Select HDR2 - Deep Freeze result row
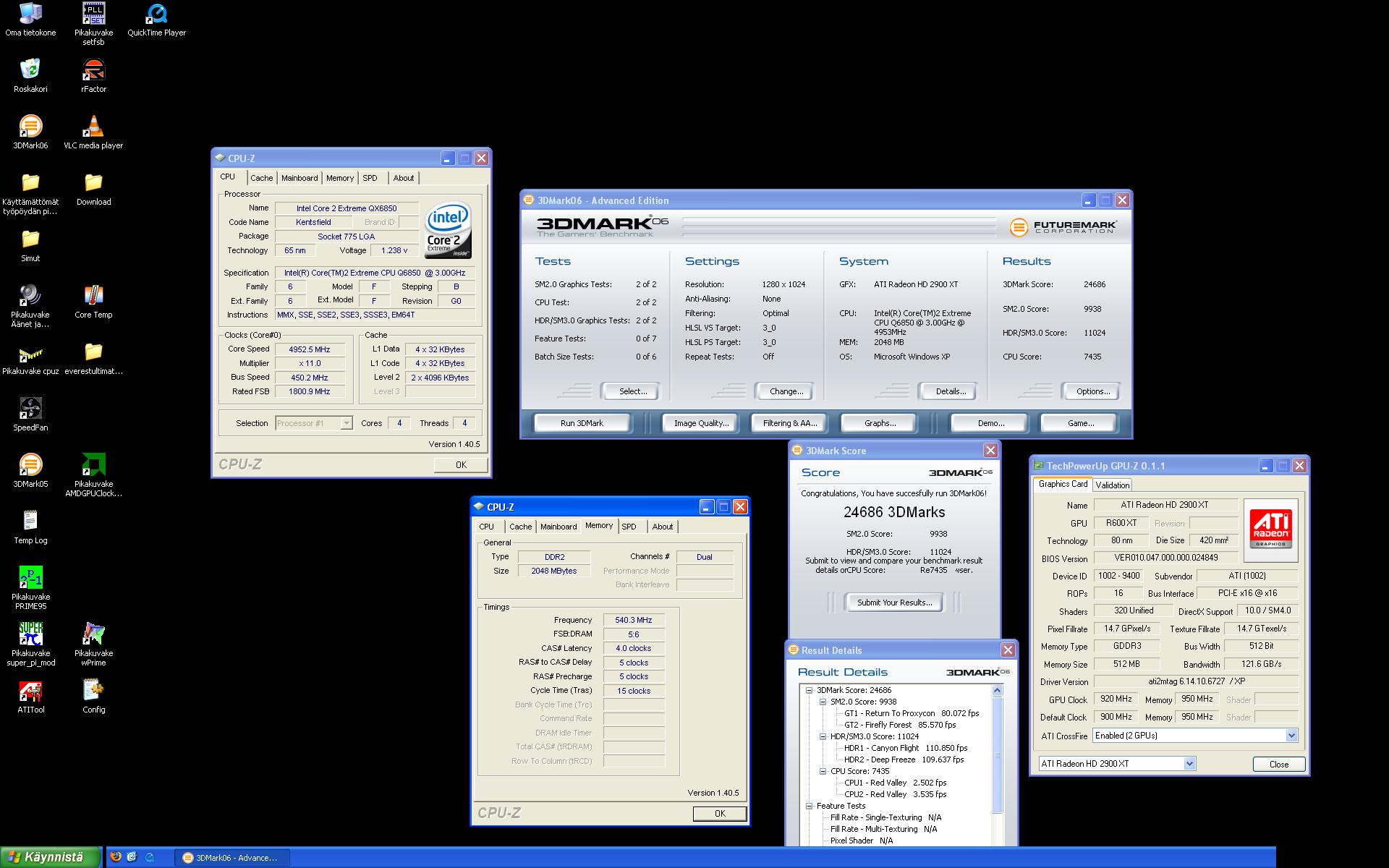 coord(904,759)
